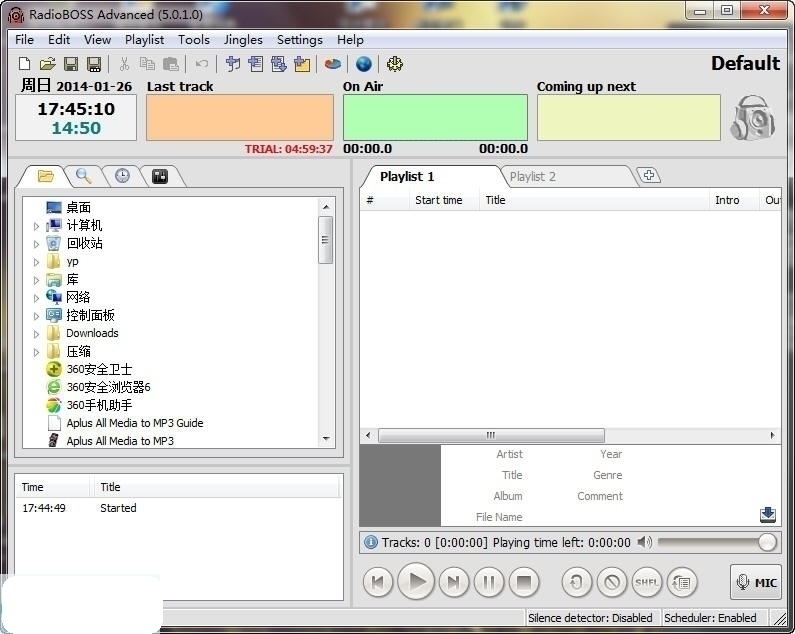795x634 pixels.
Task: Click the Paste toolbar icon
Action: click(171, 64)
